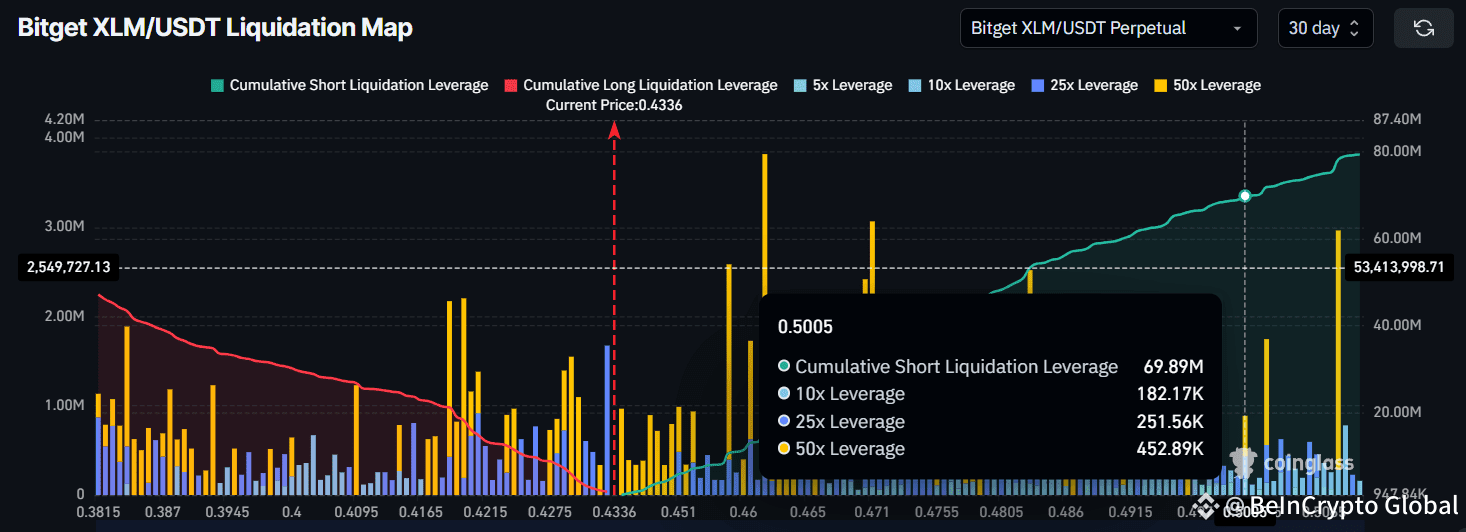
Task: Click the tooltip 10x Leverage value 182.17K
Action: (1170, 394)
